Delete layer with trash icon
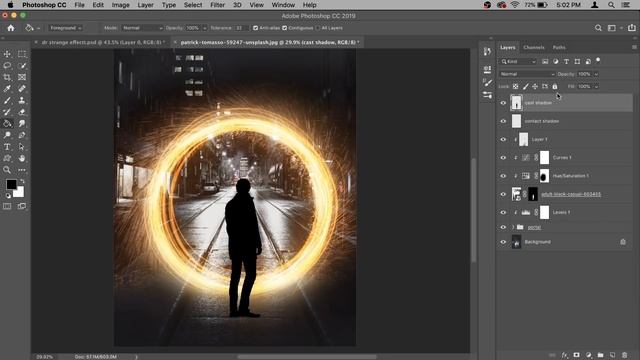Screen dimensions: 640x360 click(x=624, y=356)
